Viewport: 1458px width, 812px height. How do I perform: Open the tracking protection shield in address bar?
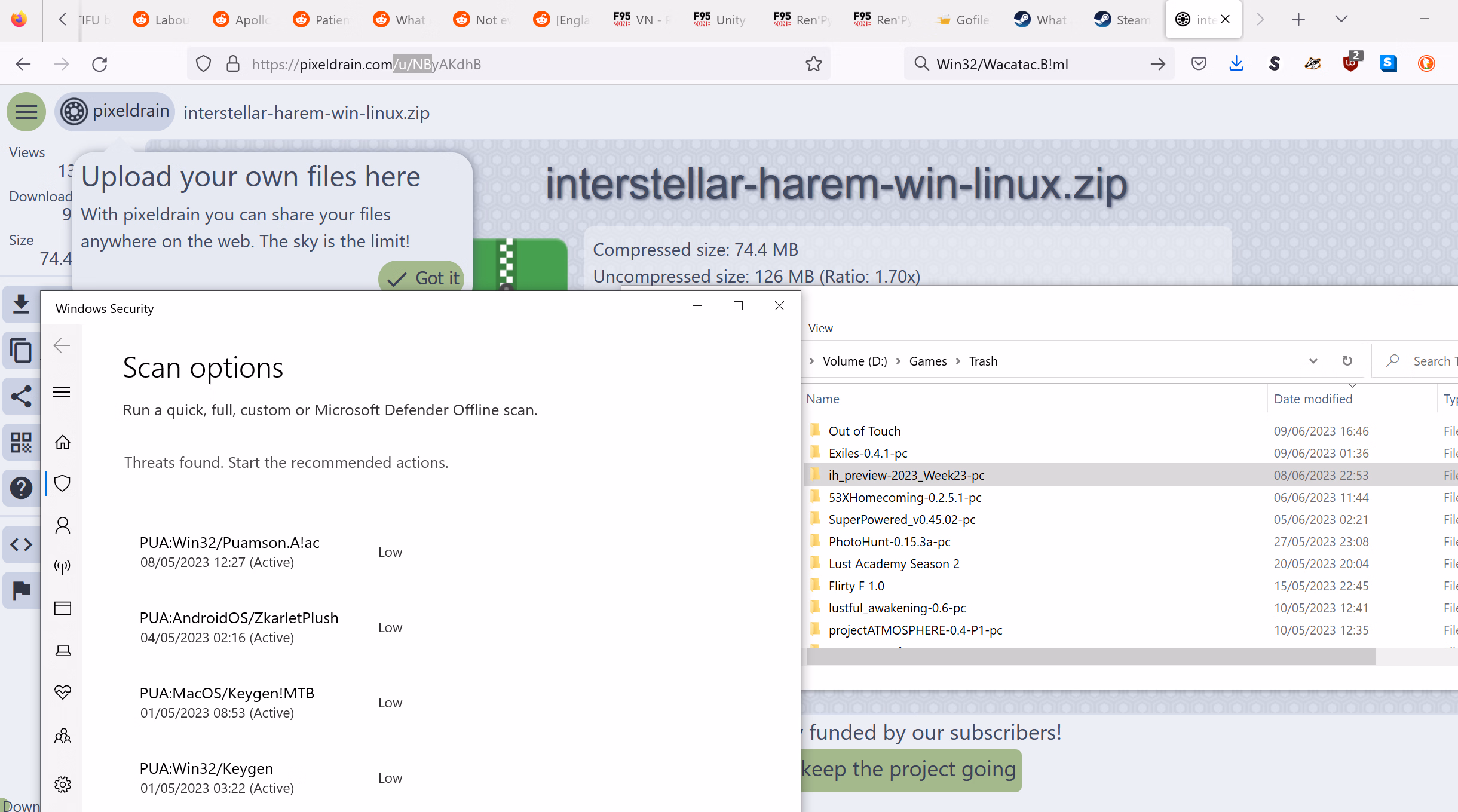click(x=204, y=64)
